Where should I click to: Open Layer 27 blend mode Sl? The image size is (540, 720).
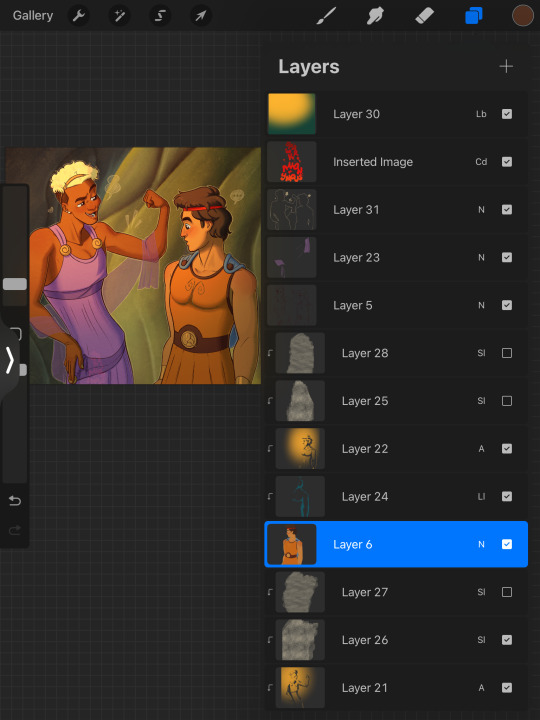[481, 592]
